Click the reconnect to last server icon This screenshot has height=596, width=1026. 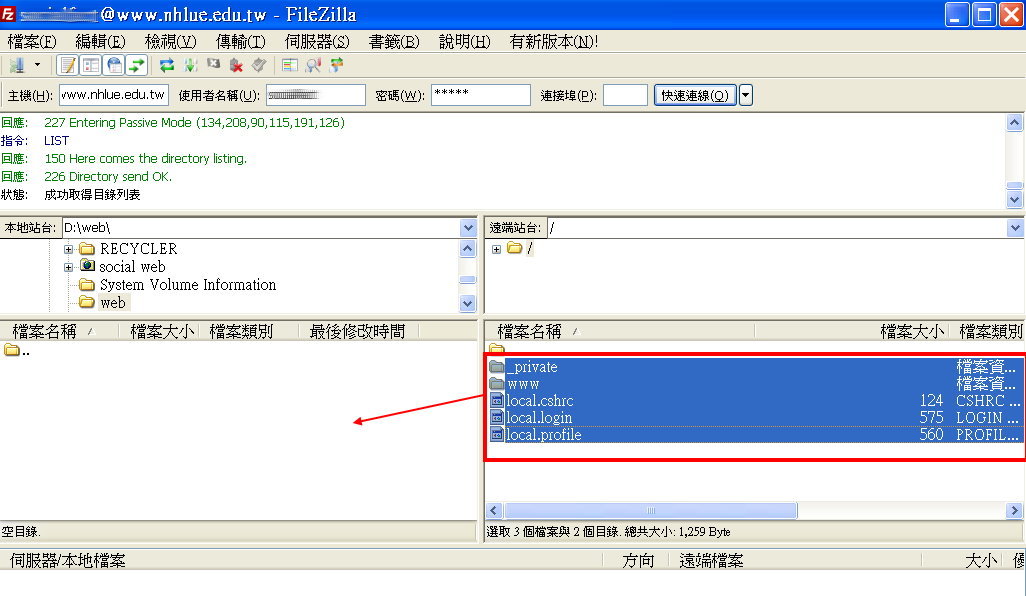259,65
